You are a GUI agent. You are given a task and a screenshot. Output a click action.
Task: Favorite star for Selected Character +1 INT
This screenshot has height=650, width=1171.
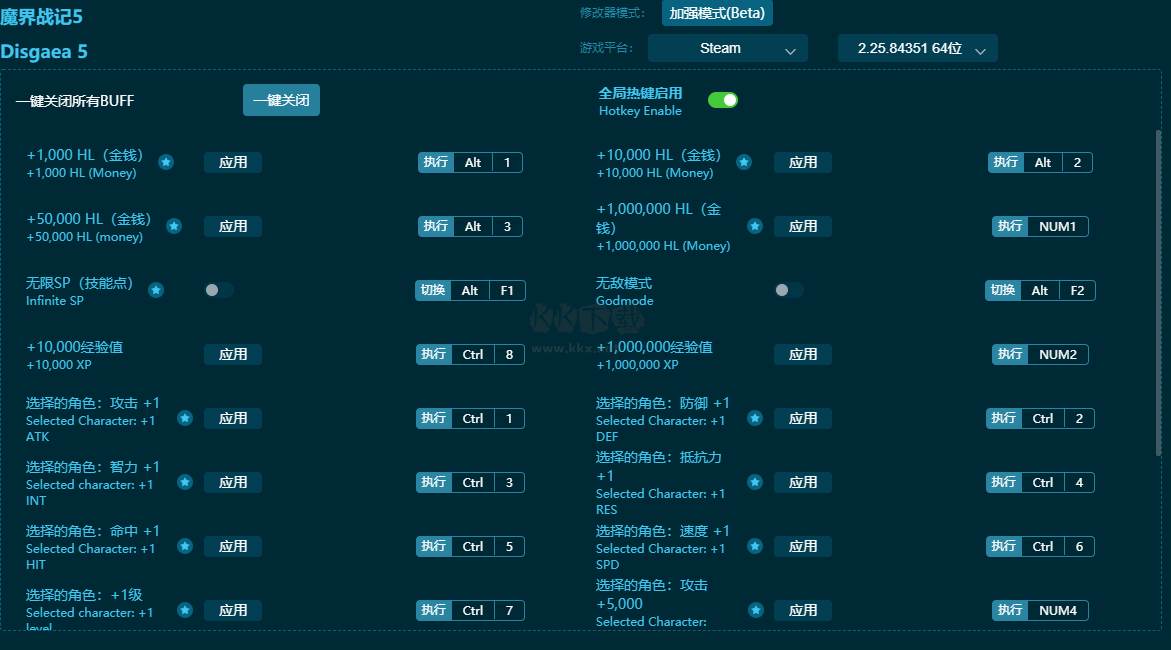(x=185, y=483)
